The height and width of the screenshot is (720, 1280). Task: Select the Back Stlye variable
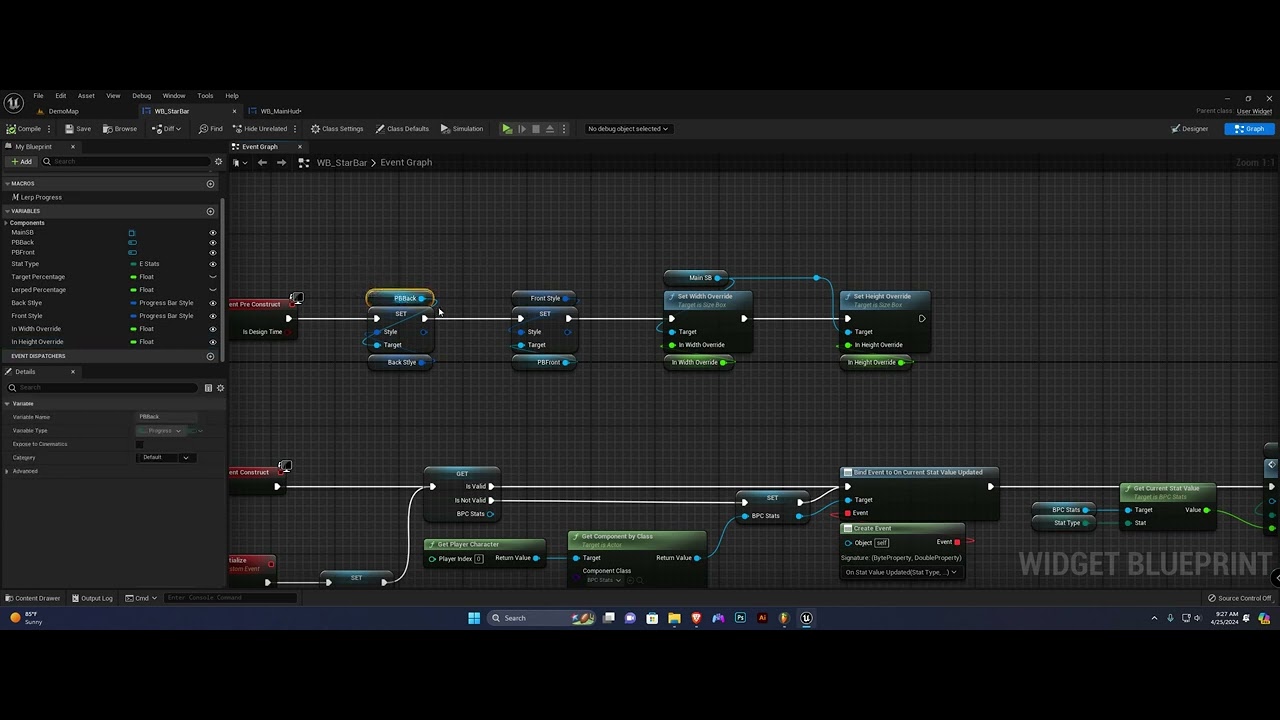tap(27, 303)
